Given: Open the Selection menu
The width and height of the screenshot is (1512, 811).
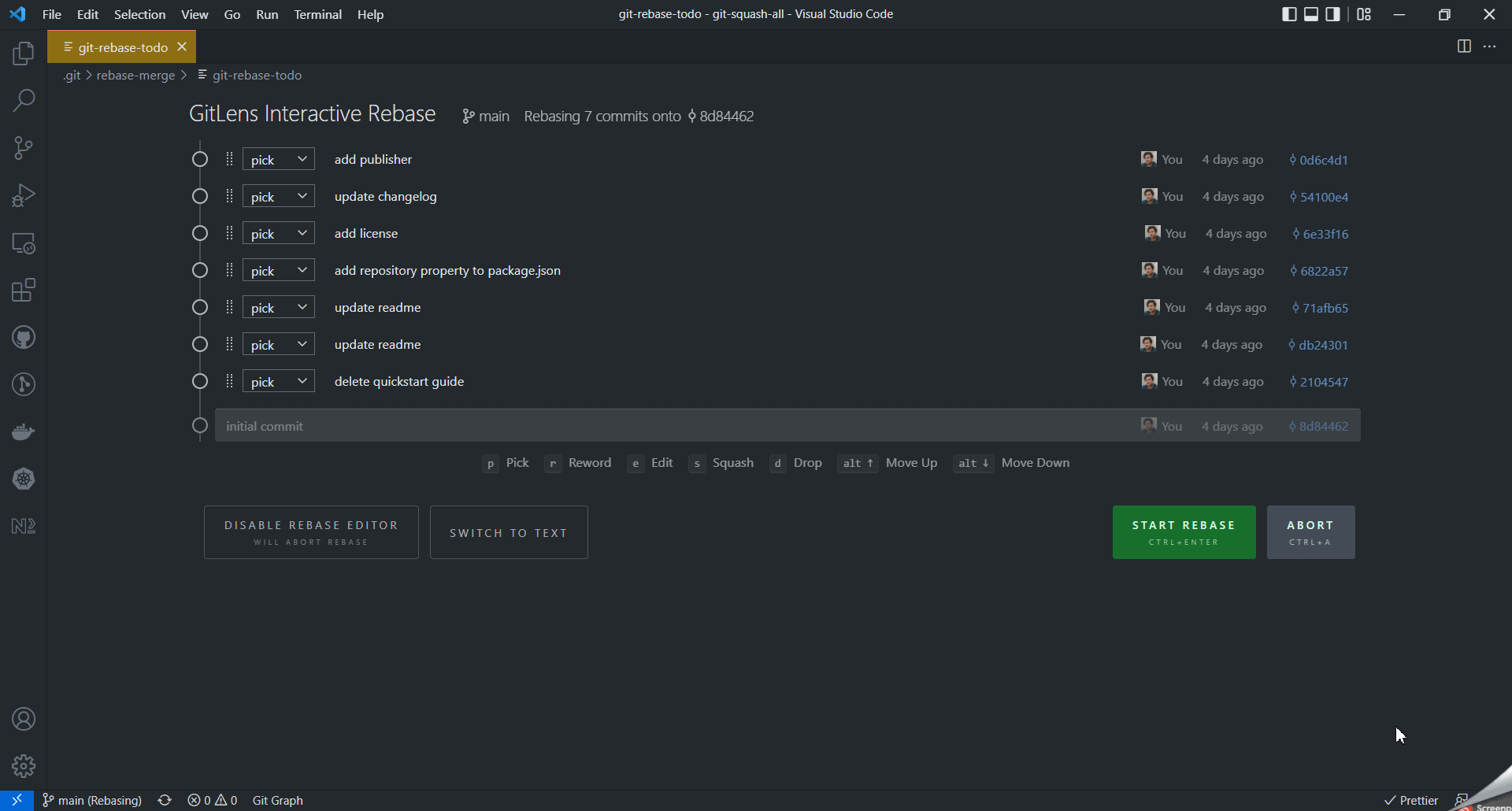Looking at the screenshot, I should point(139,14).
